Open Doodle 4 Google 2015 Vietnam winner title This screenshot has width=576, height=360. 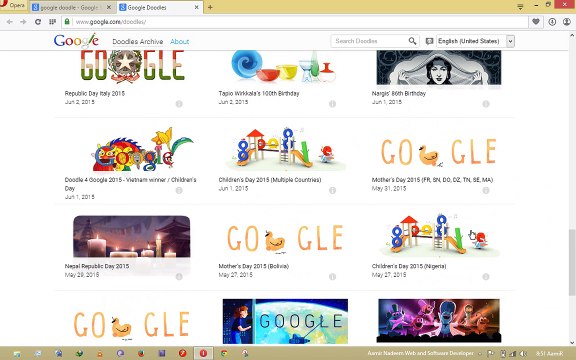coord(130,184)
